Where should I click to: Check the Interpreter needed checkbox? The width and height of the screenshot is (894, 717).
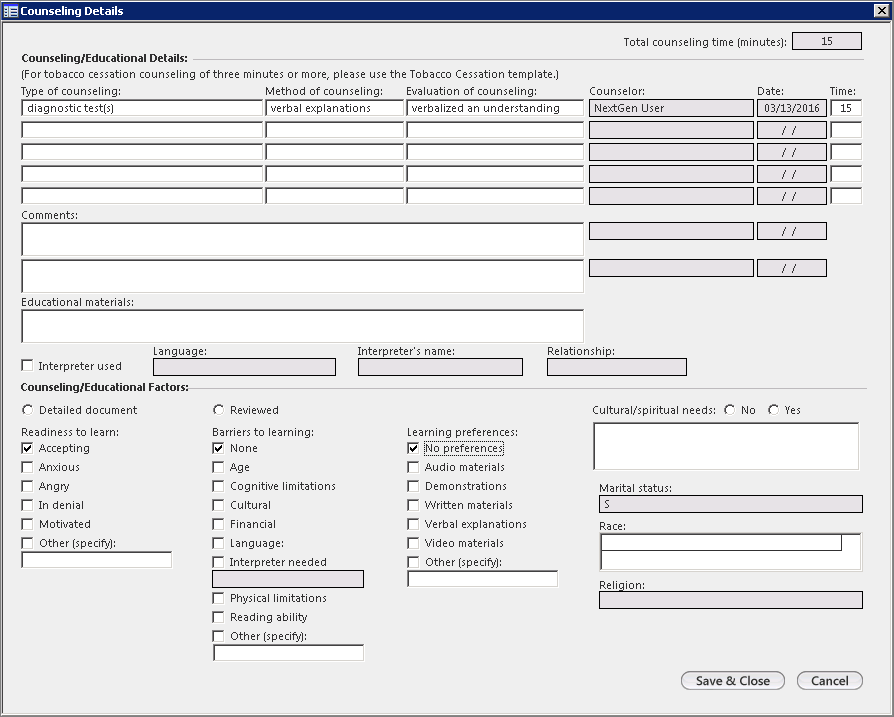[218, 562]
